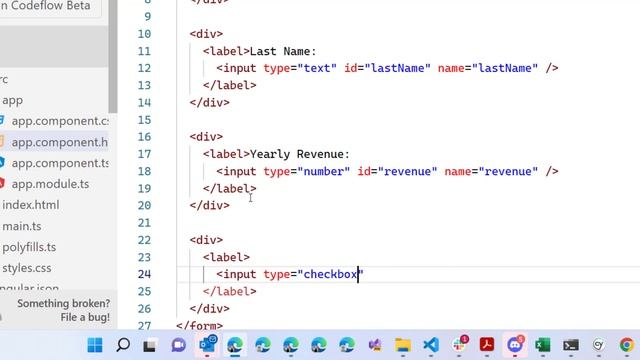Open Google Chrome from the taskbar
Viewport: 640px width, 360px height.
[x=627, y=345]
